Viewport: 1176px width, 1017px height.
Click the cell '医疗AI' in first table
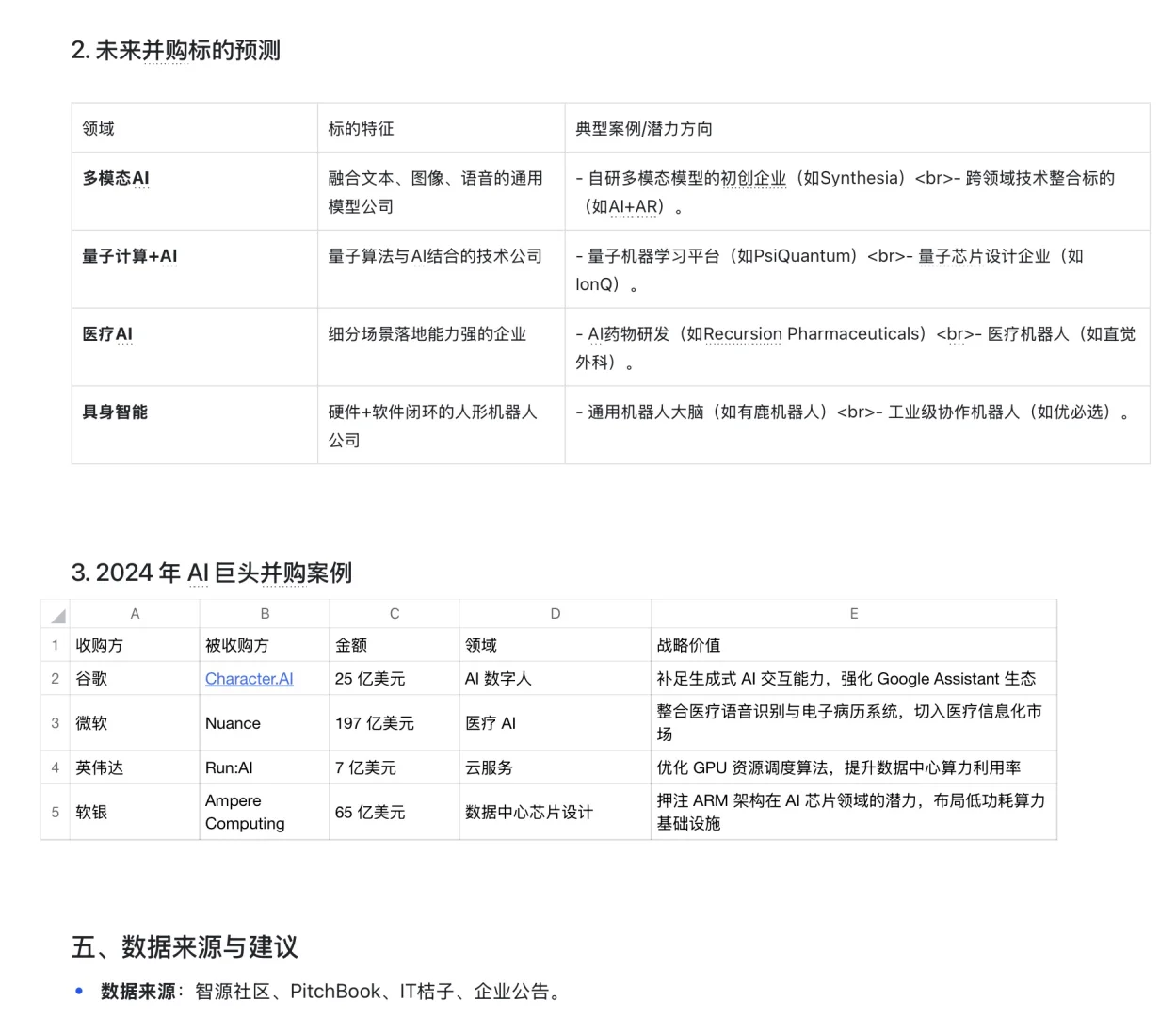[x=195, y=347]
